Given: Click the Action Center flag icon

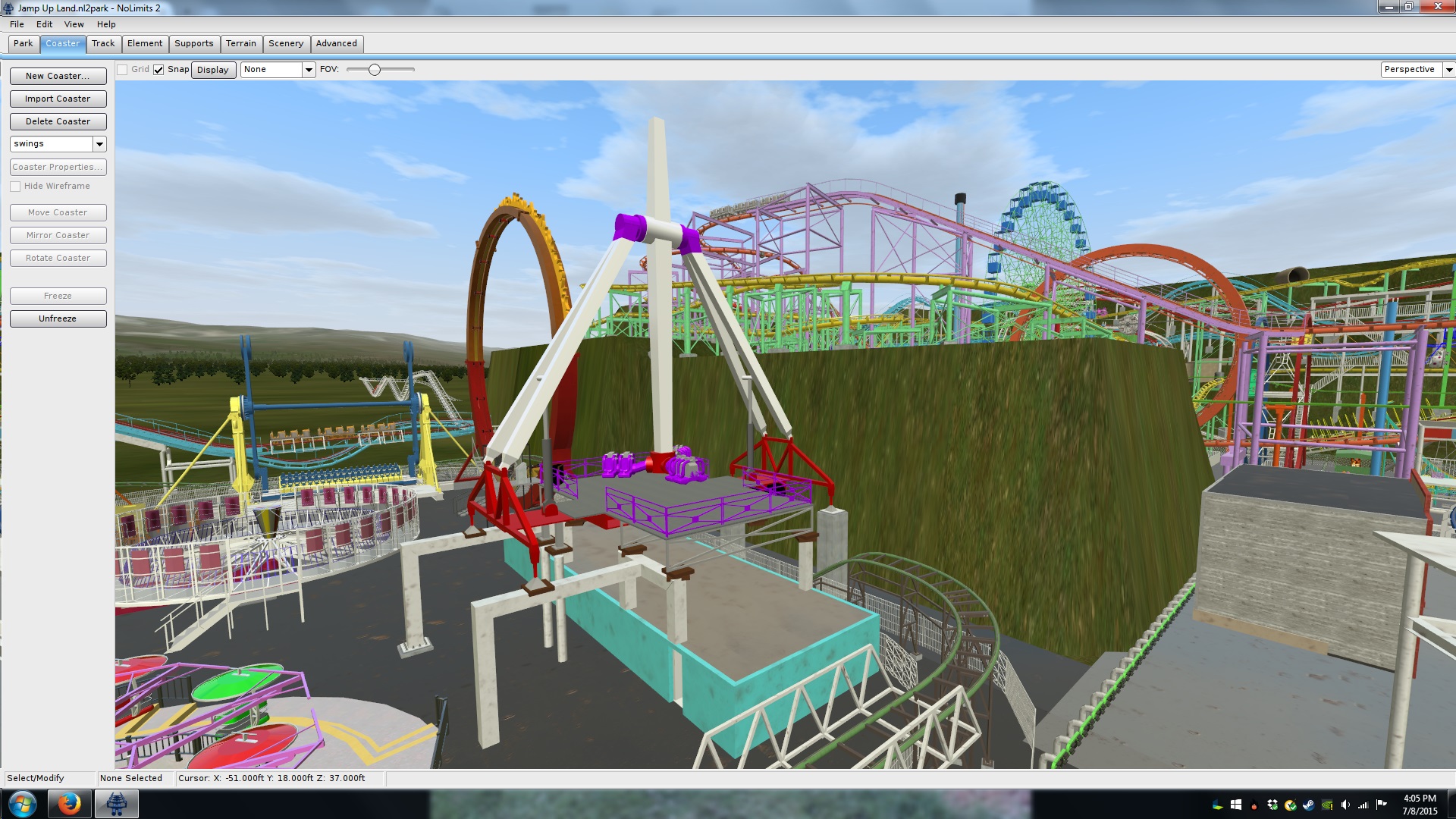Looking at the screenshot, I should 1382,804.
